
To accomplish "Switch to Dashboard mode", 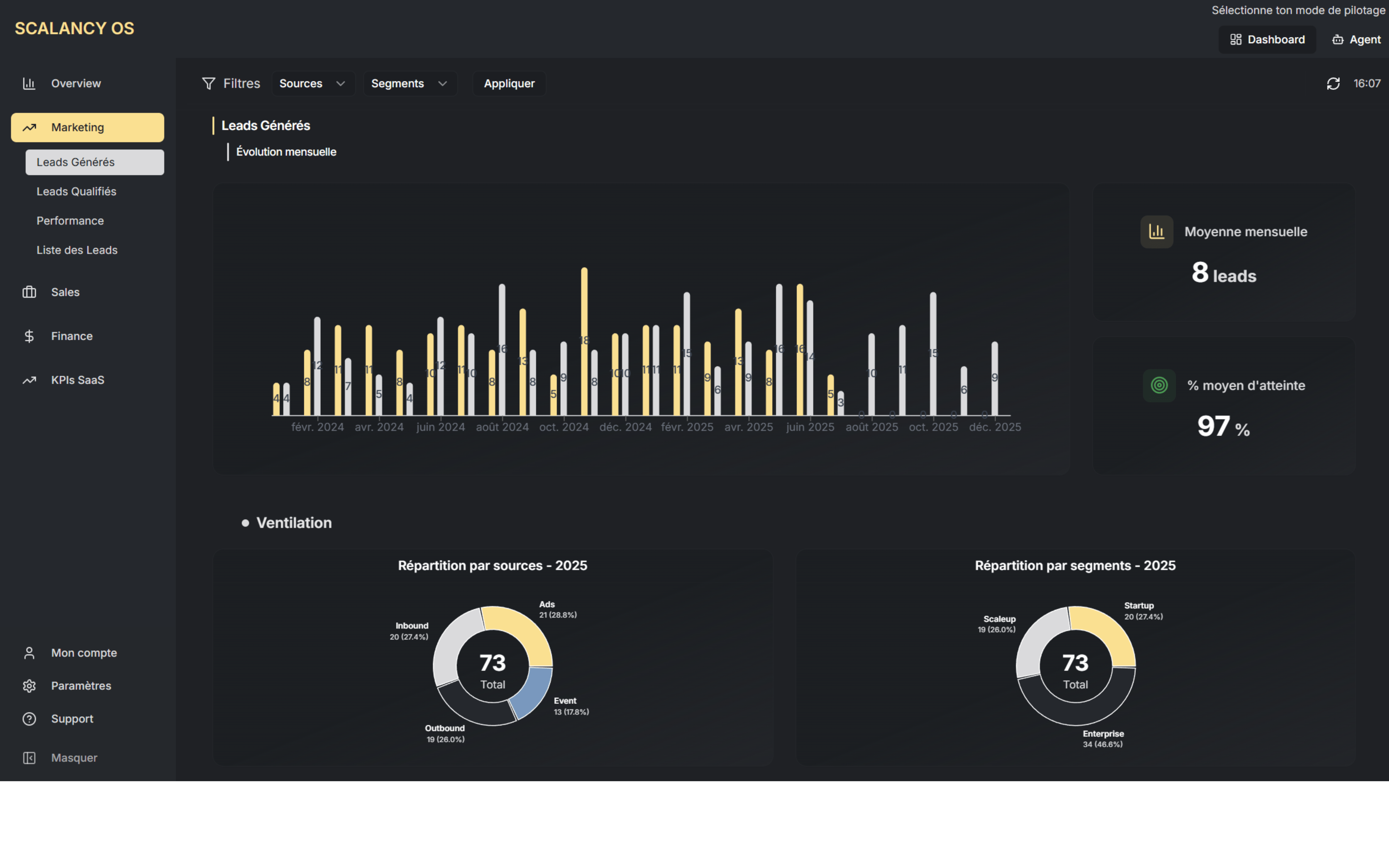I will (x=1267, y=39).
